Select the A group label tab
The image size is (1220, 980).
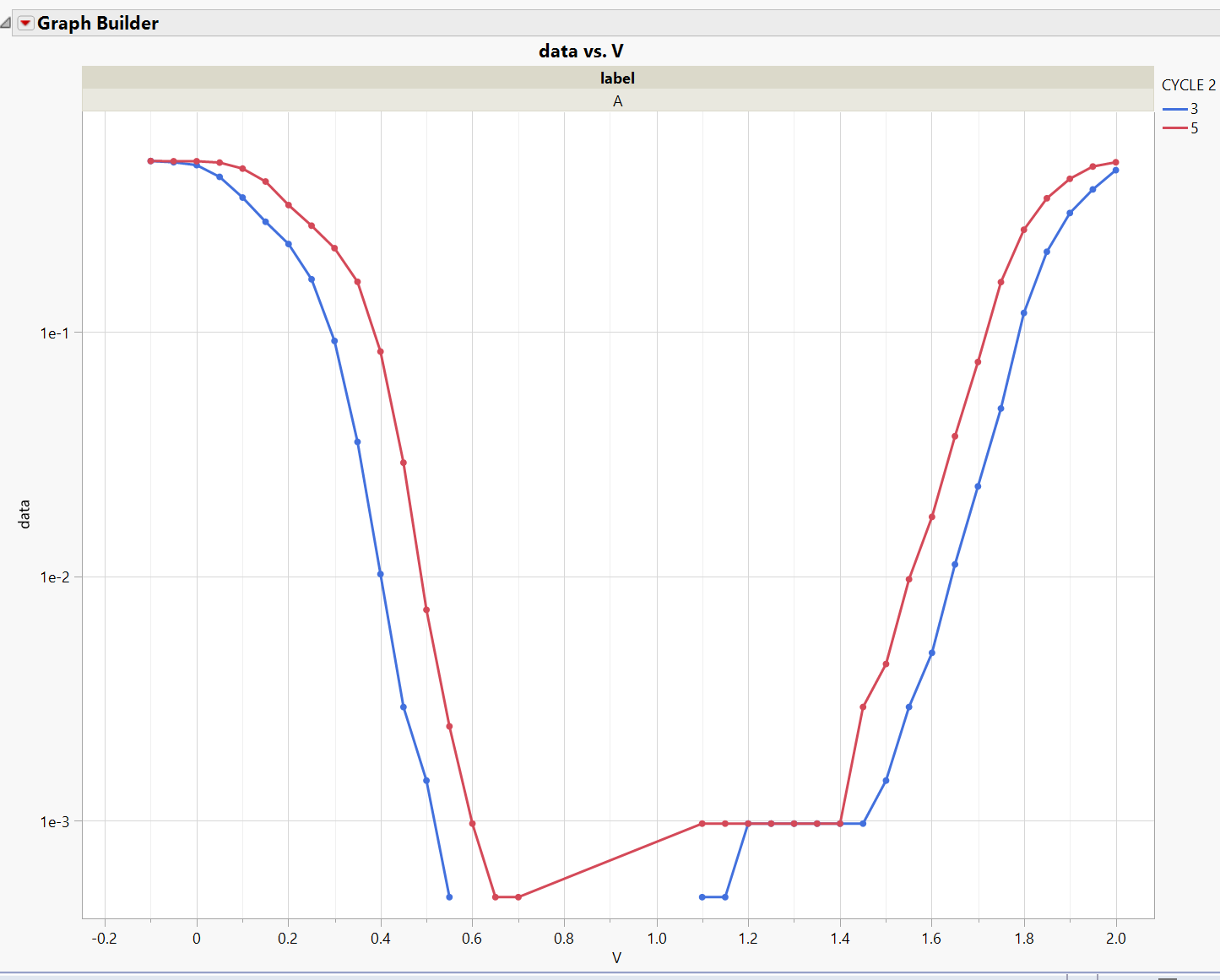616,100
